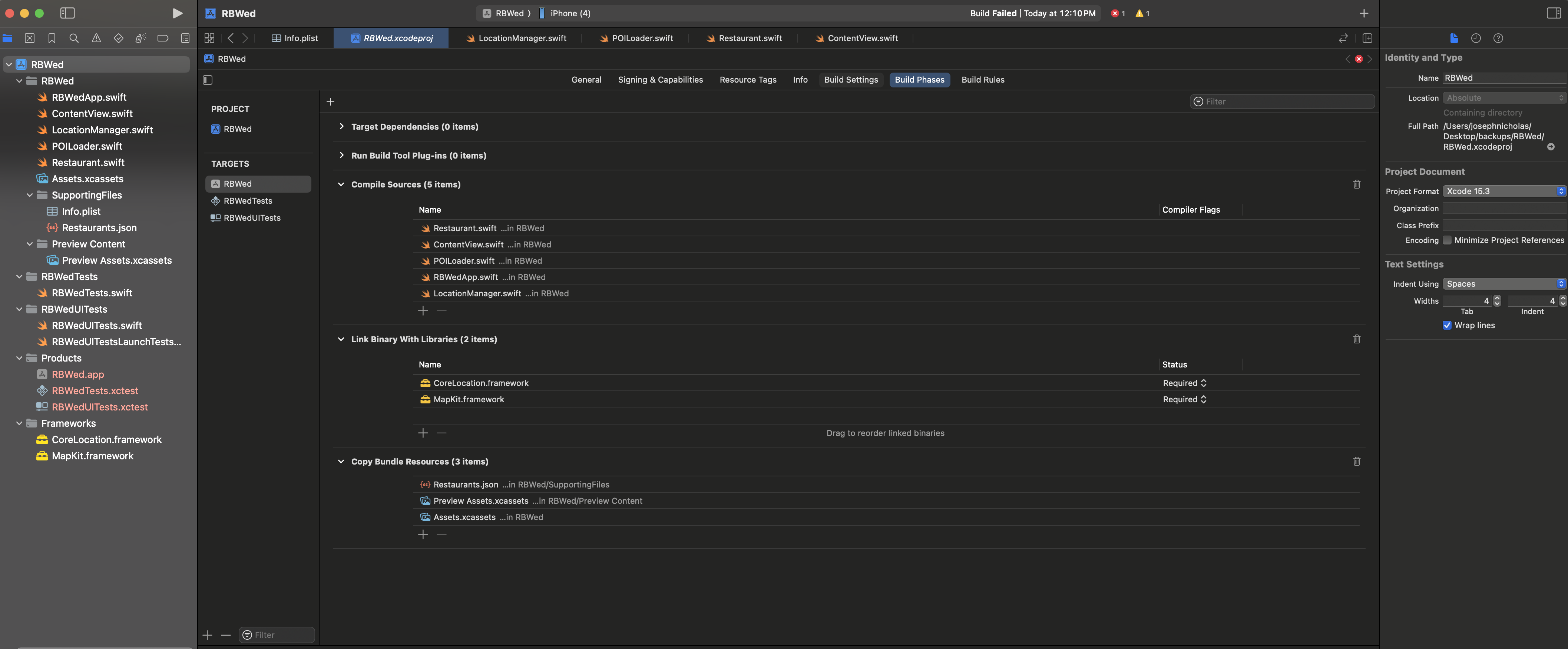
Task: Change CoreLocation.framework Required status
Action: [1184, 383]
